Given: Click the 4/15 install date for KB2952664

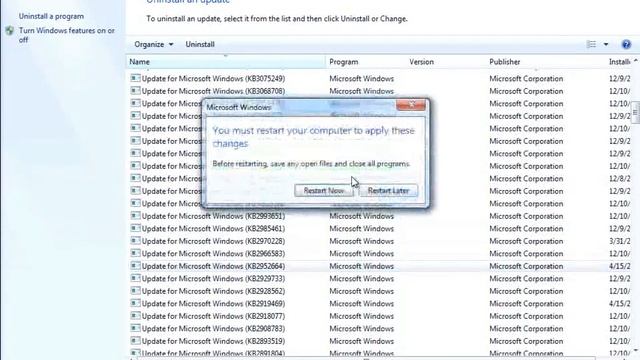Looking at the screenshot, I should click(x=620, y=266).
